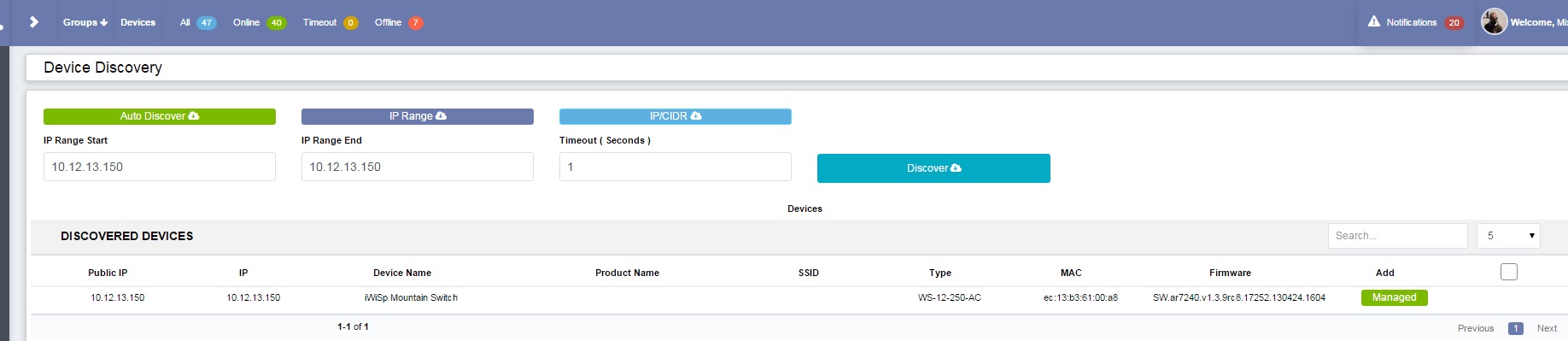Focus the IP Range End field
This screenshot has height=341, width=1568.
418,167
